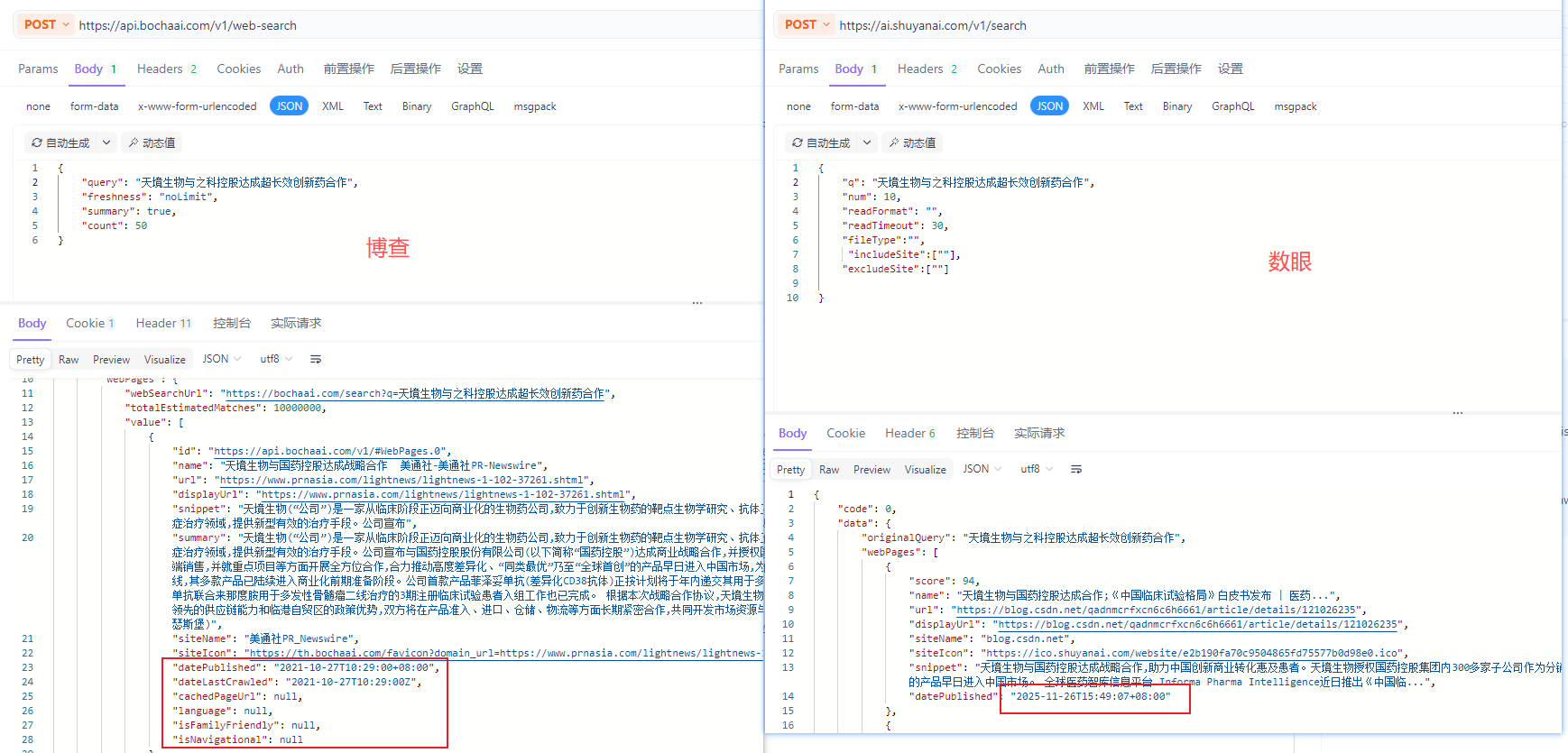Image resolution: width=1568 pixels, height=753 pixels.
Task: Select Text body type in bochaai request
Action: coord(373,106)
